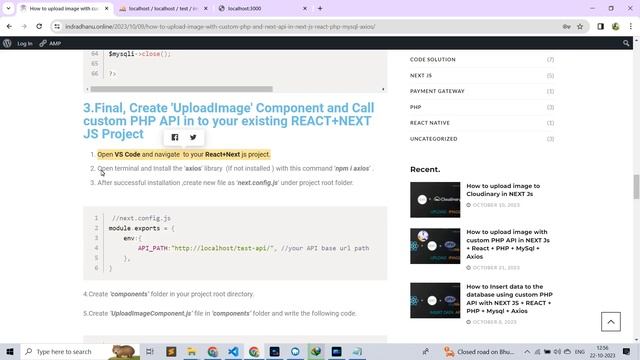The width and height of the screenshot is (640, 360).
Task: Open a new browser tab
Action: [x=320, y=9]
